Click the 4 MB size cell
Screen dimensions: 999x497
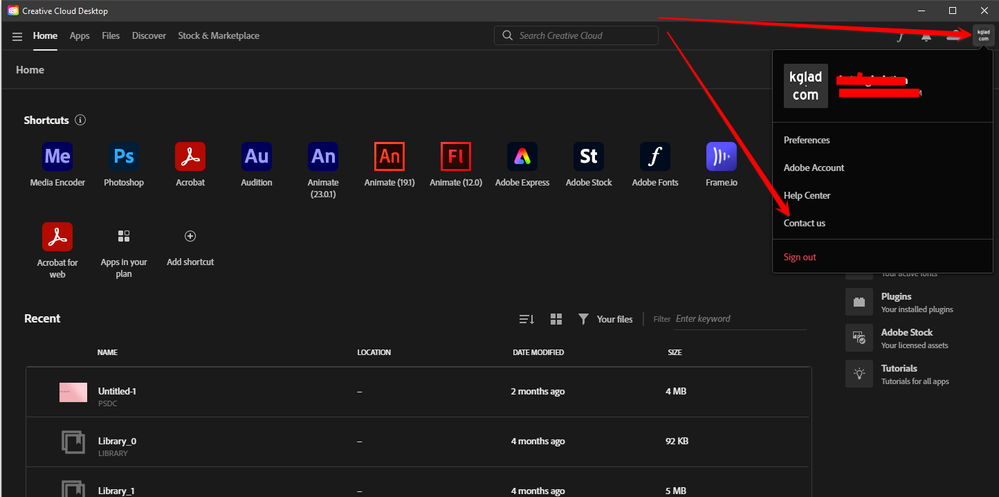pos(676,391)
